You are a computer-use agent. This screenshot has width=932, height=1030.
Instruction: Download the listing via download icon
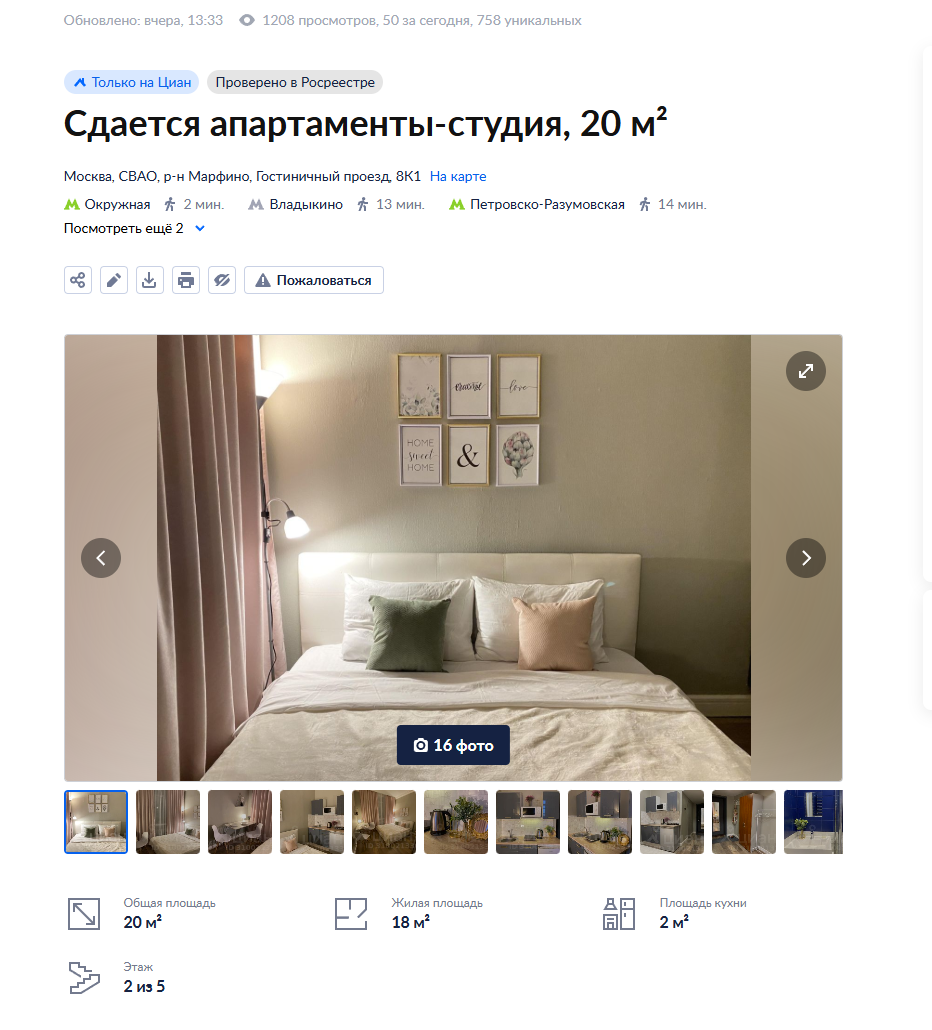coord(150,280)
